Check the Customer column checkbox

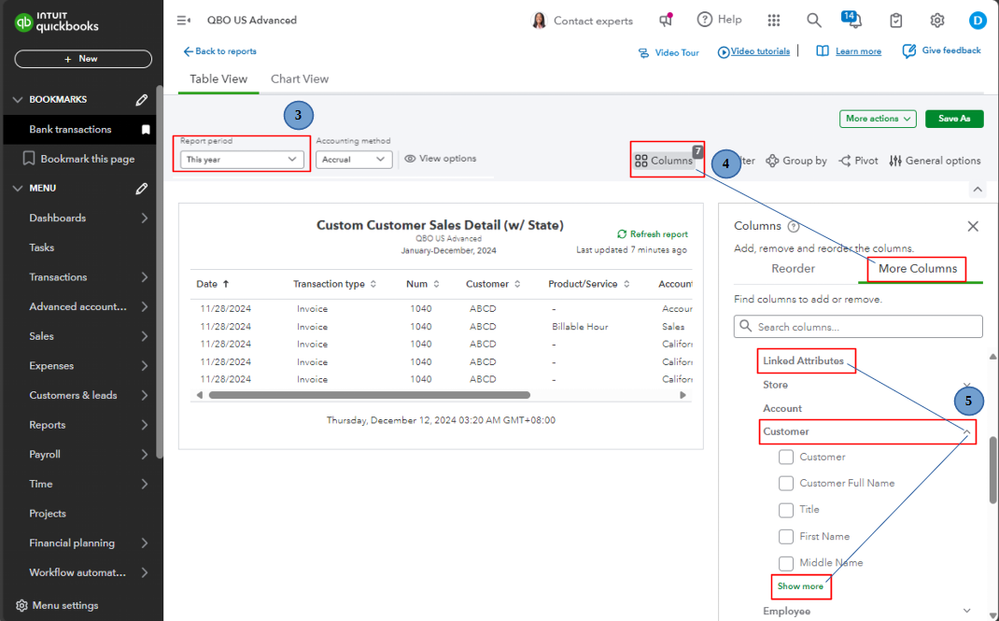tap(786, 457)
